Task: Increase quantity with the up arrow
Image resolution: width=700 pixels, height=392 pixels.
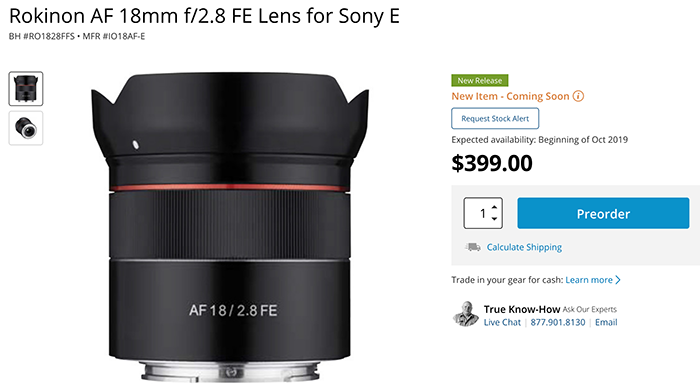Action: [x=494, y=208]
